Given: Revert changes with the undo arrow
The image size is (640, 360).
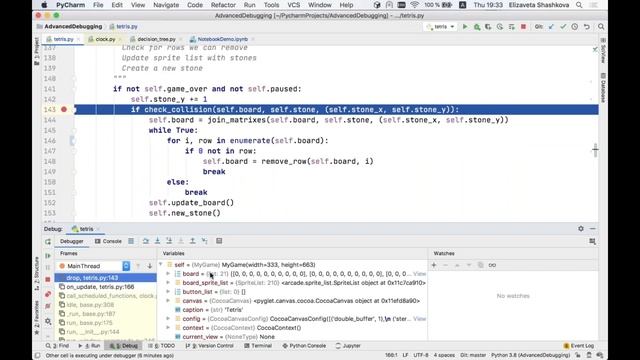Looking at the screenshot, I should tap(587, 27).
